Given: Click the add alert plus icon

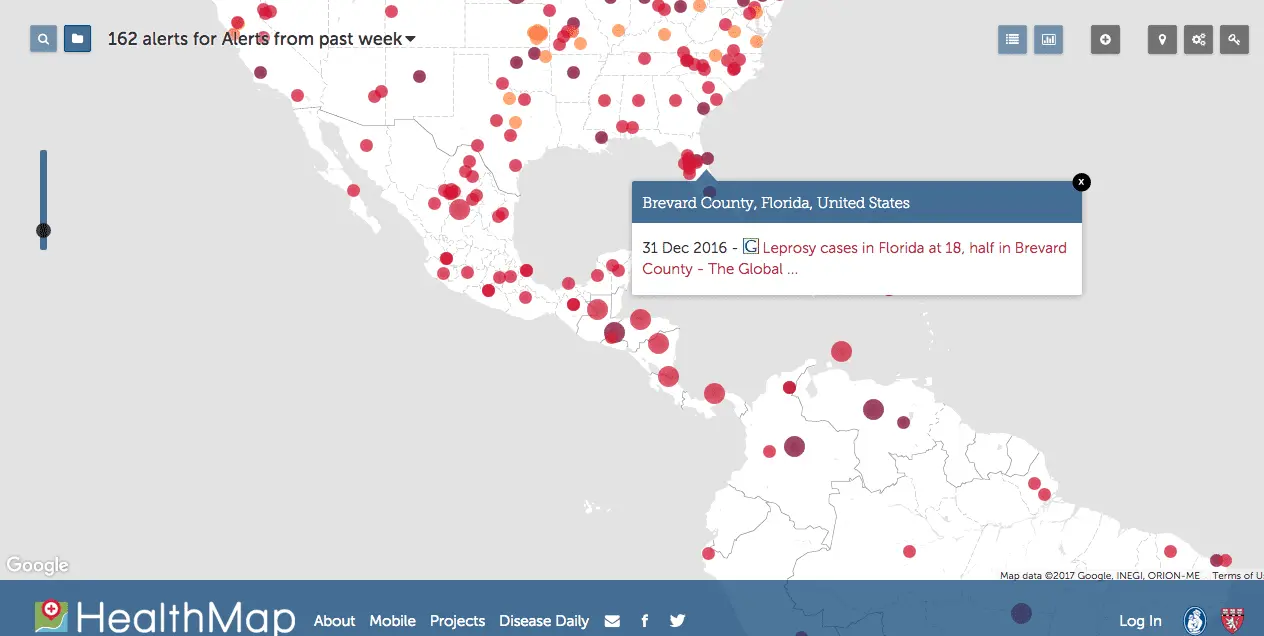Looking at the screenshot, I should pyautogui.click(x=1105, y=40).
